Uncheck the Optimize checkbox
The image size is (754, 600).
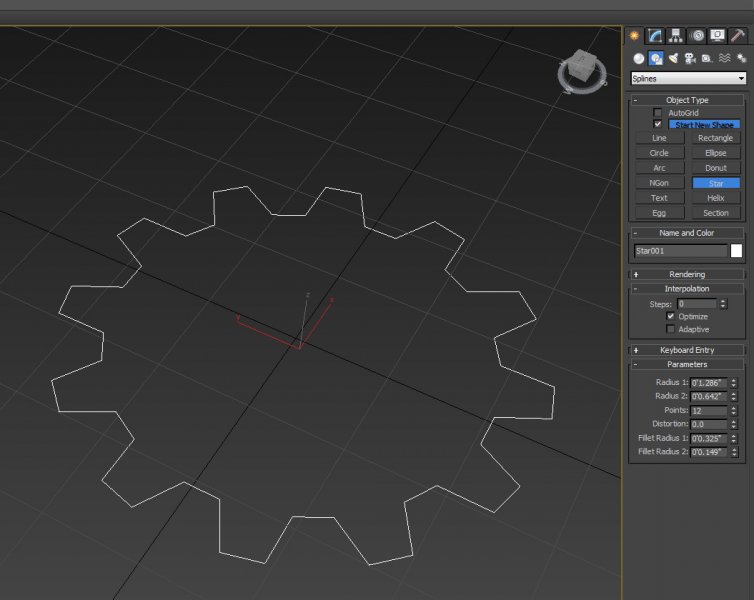pyautogui.click(x=671, y=316)
